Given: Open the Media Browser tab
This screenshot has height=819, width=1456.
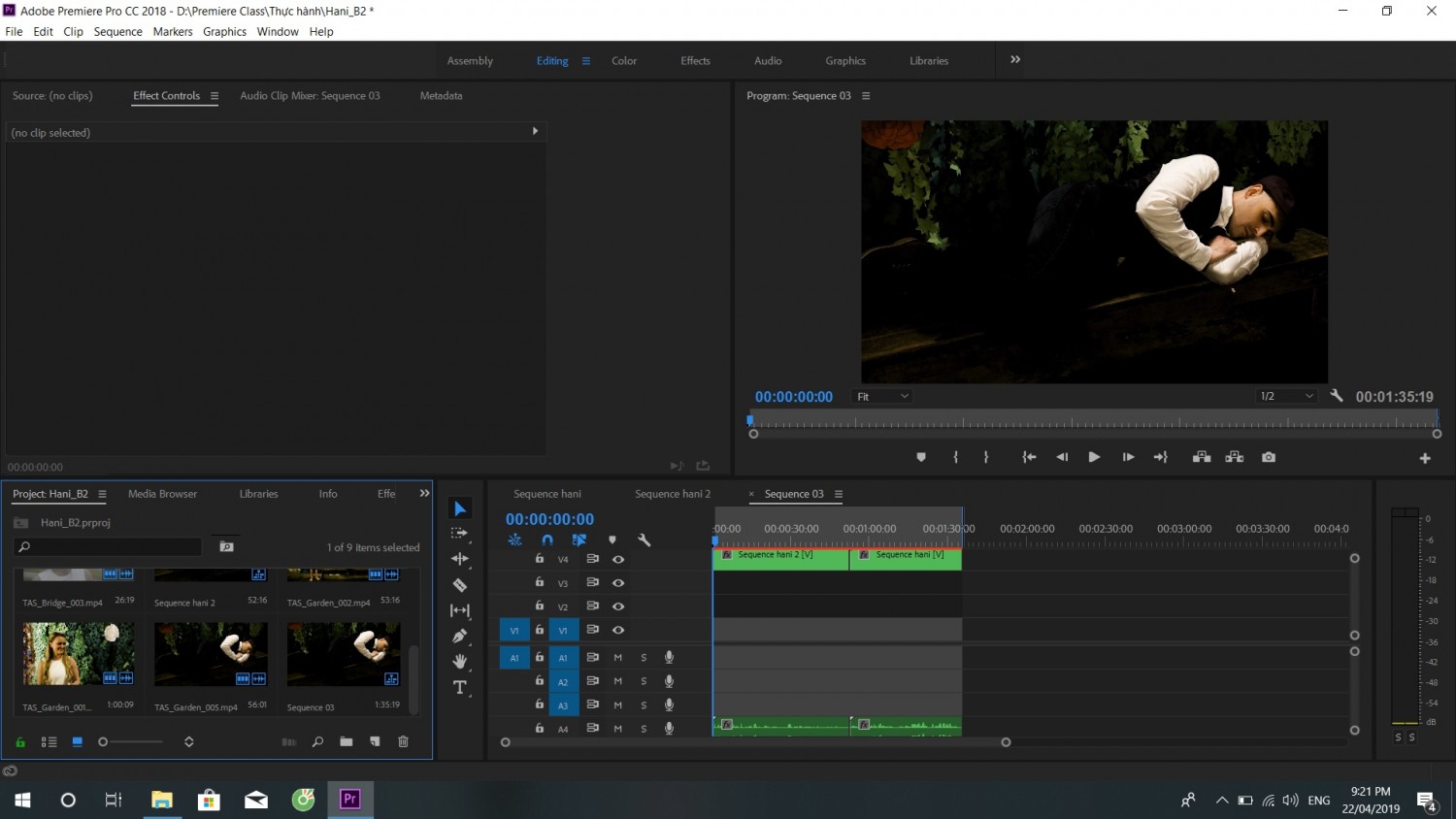Looking at the screenshot, I should pos(162,494).
